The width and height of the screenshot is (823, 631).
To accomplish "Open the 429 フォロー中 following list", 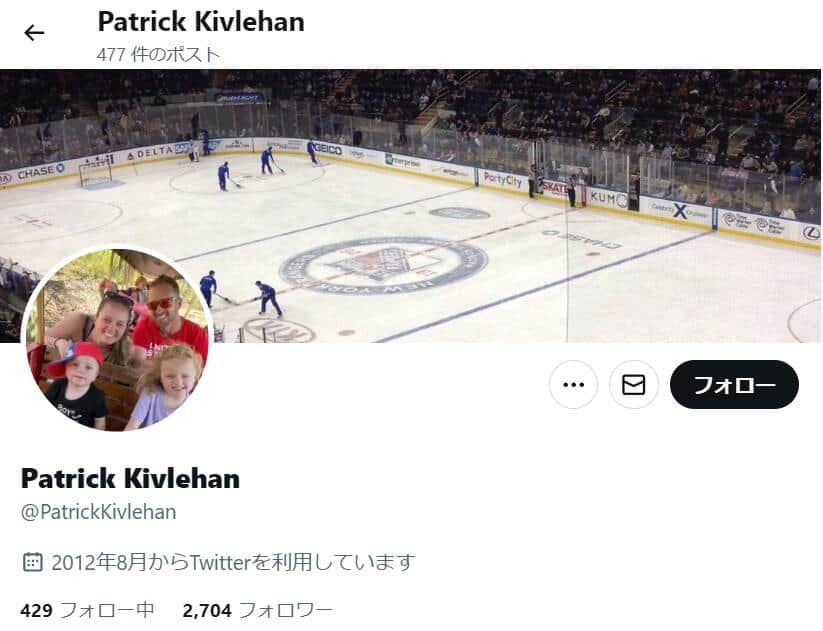I will click(x=87, y=611).
